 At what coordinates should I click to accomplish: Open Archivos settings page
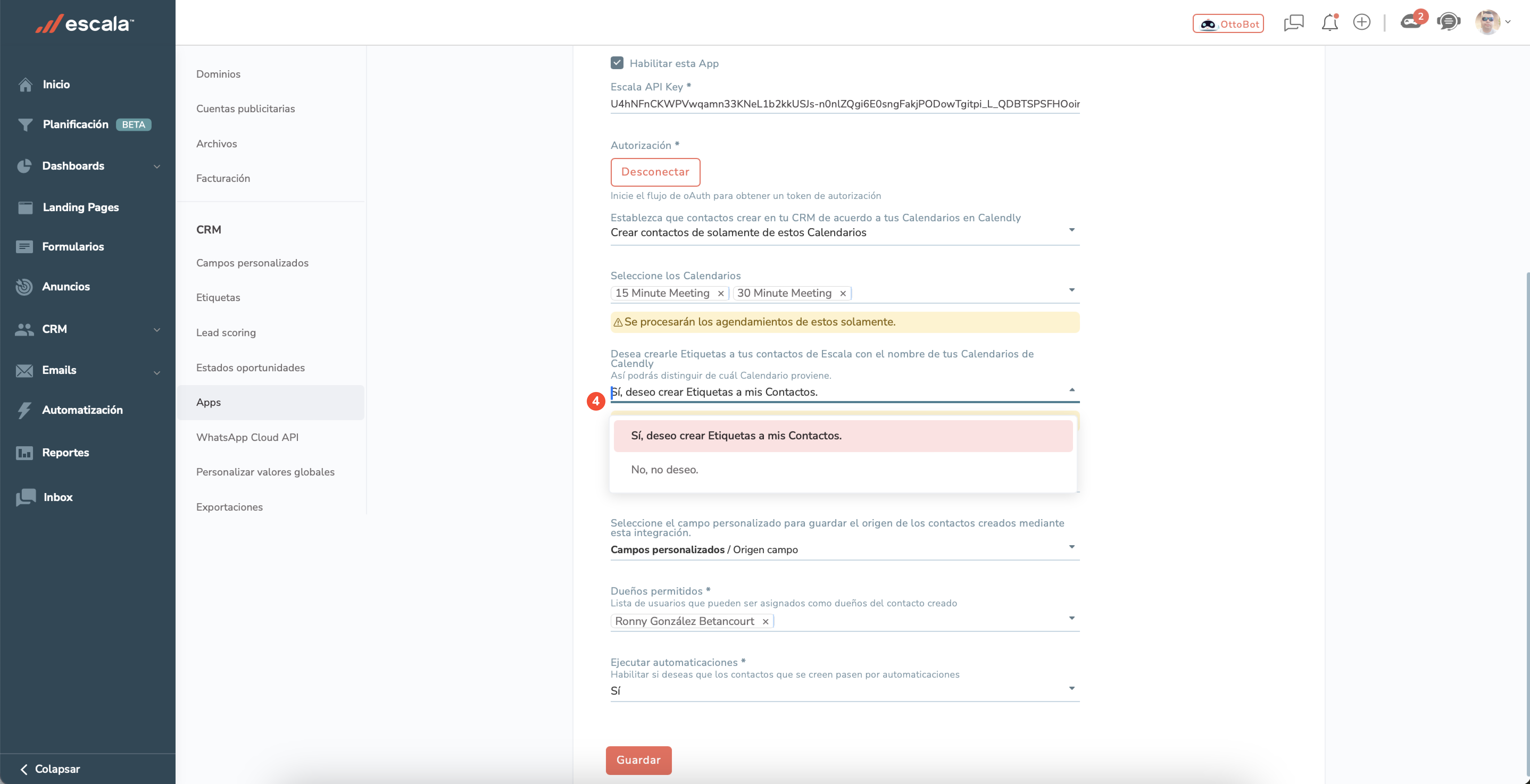216,144
